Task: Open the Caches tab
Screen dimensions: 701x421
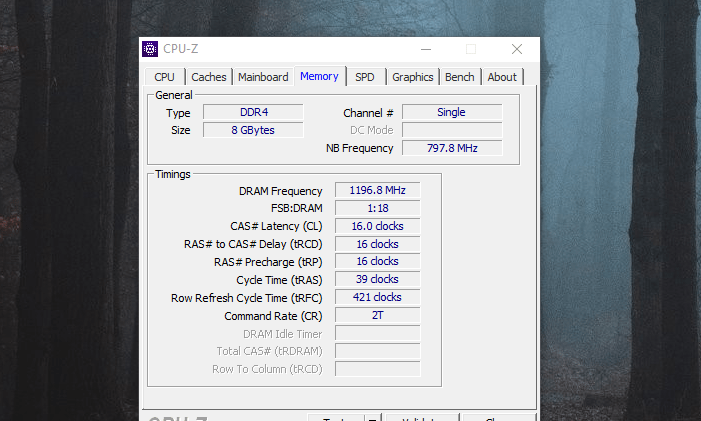Action: click(x=209, y=77)
